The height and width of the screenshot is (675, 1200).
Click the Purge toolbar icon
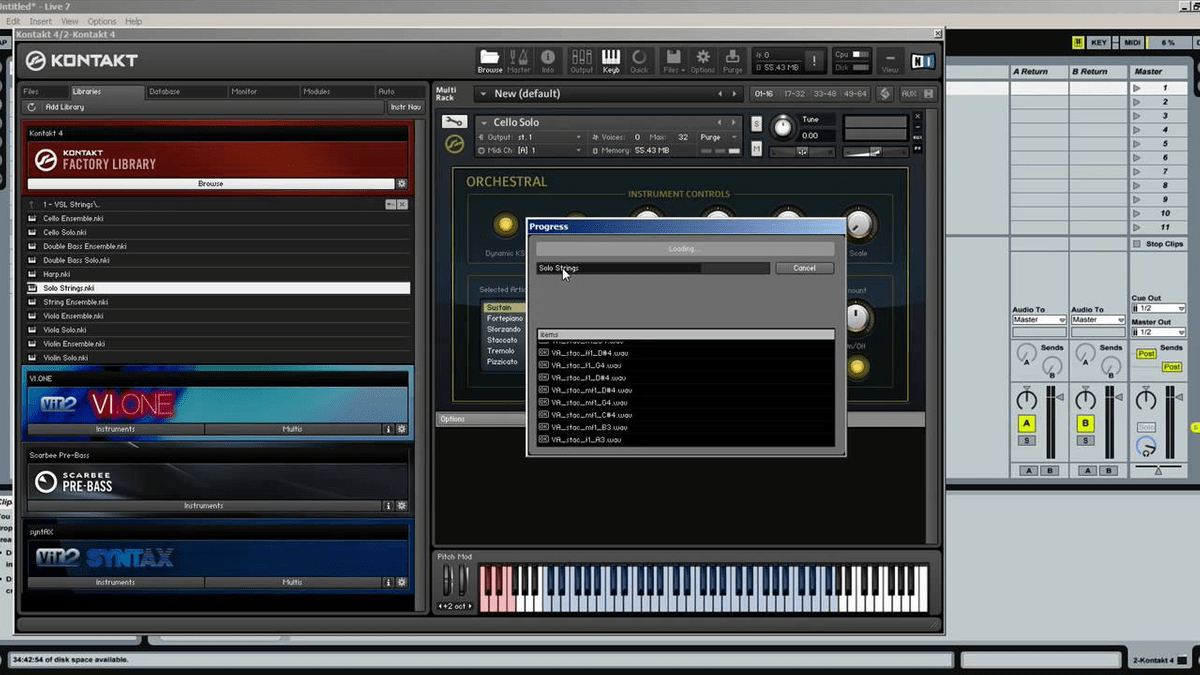click(732, 59)
